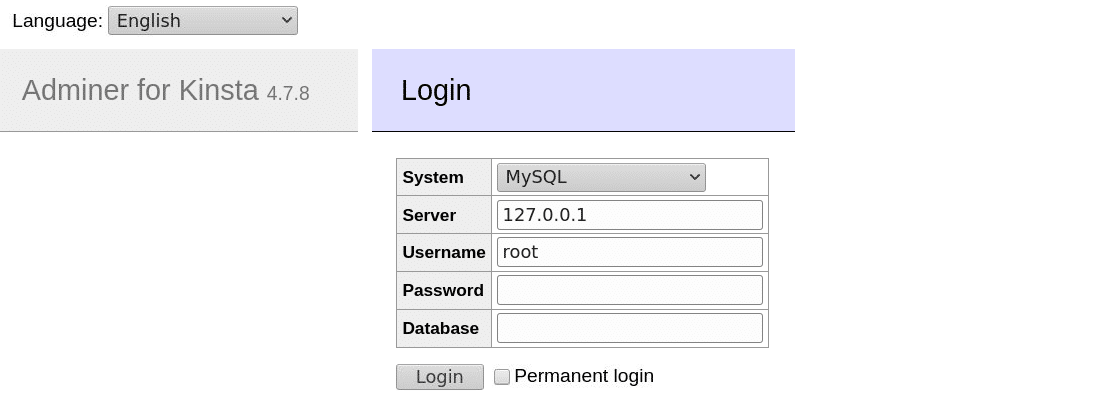Click the Login page heading
The image size is (1100, 406).
click(x=436, y=90)
